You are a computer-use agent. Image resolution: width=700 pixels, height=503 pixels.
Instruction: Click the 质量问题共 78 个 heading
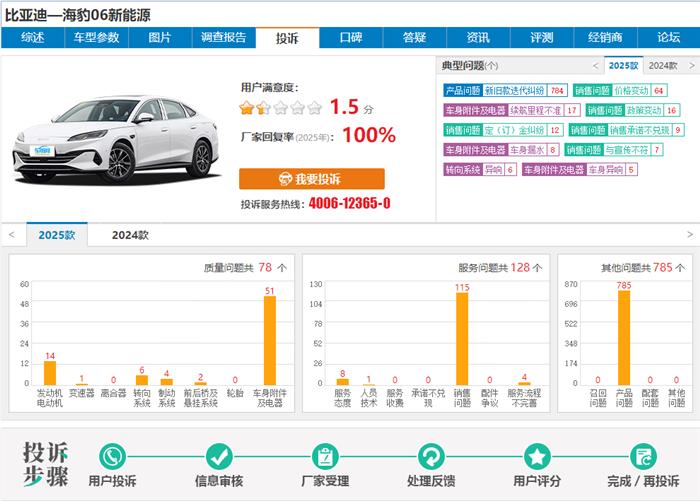coord(245,268)
